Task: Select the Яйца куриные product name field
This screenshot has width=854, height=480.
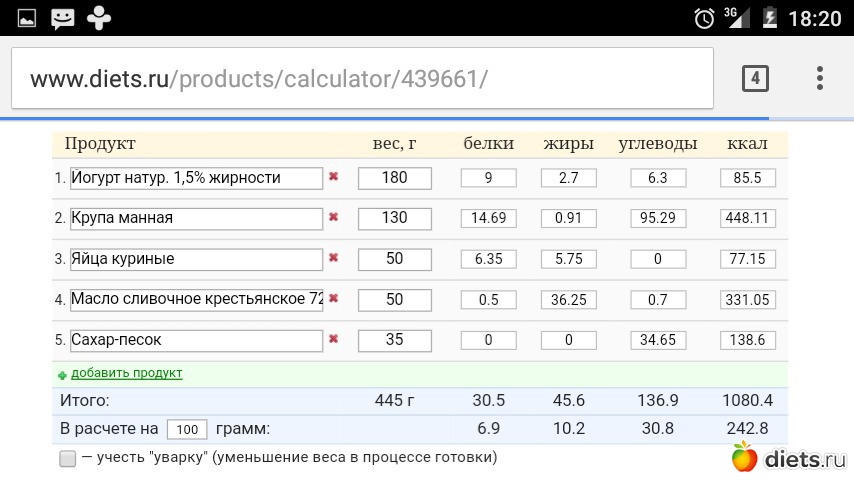Action: (196, 258)
